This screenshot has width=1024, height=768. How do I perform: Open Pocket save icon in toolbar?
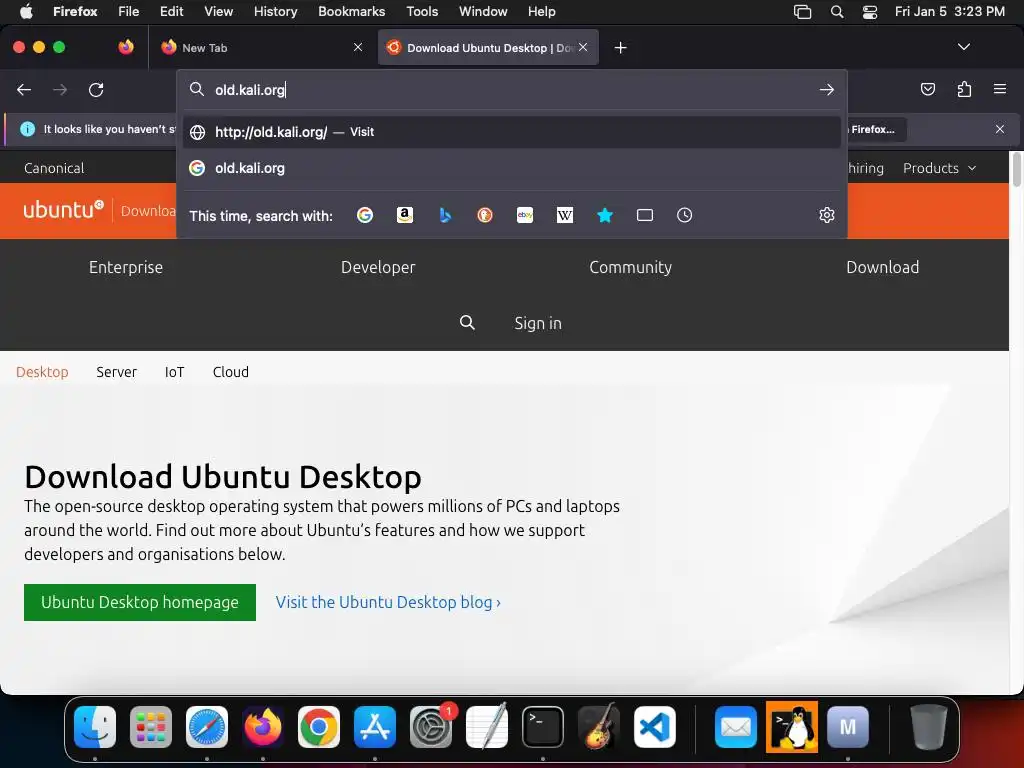pyautogui.click(x=927, y=89)
